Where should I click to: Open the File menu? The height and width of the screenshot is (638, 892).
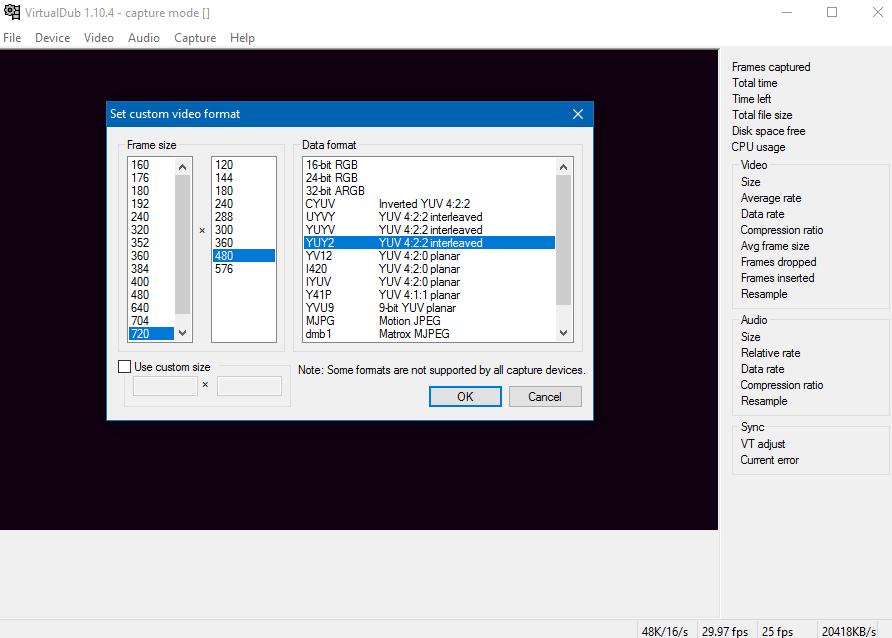(12, 38)
